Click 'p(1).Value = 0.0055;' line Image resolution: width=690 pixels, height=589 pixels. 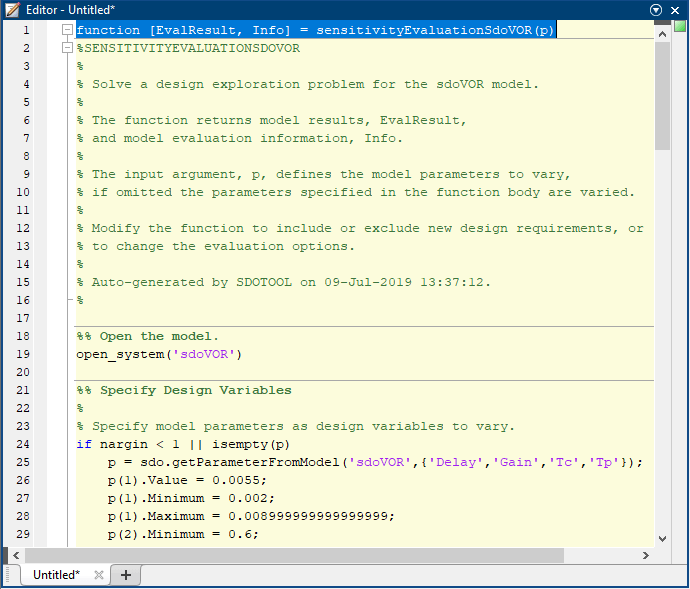(187, 480)
